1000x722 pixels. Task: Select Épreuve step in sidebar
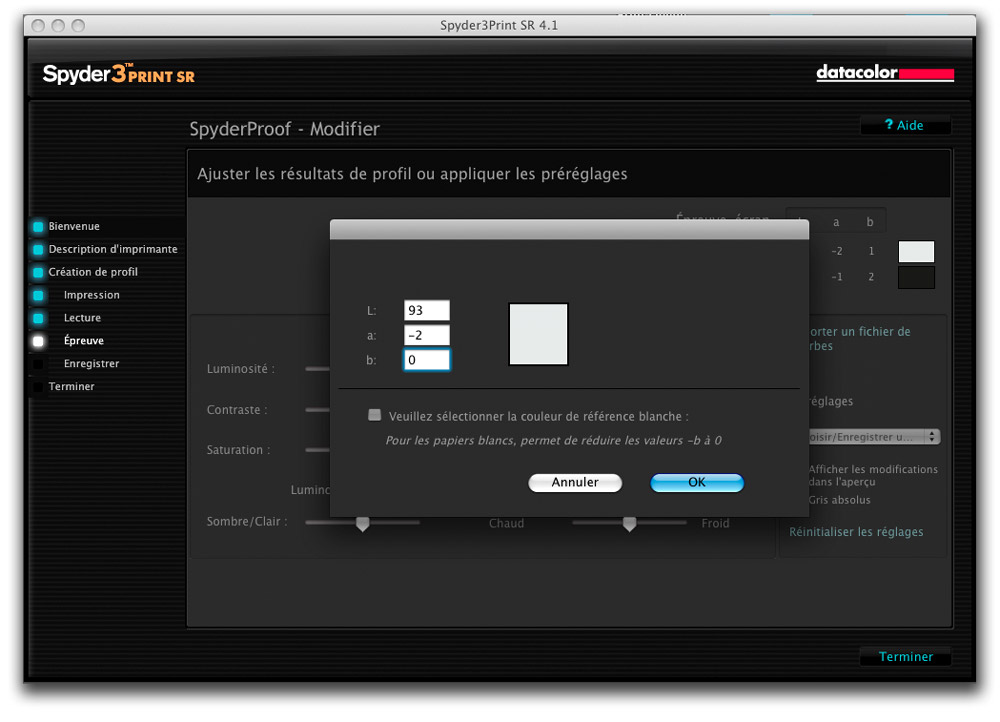84,341
